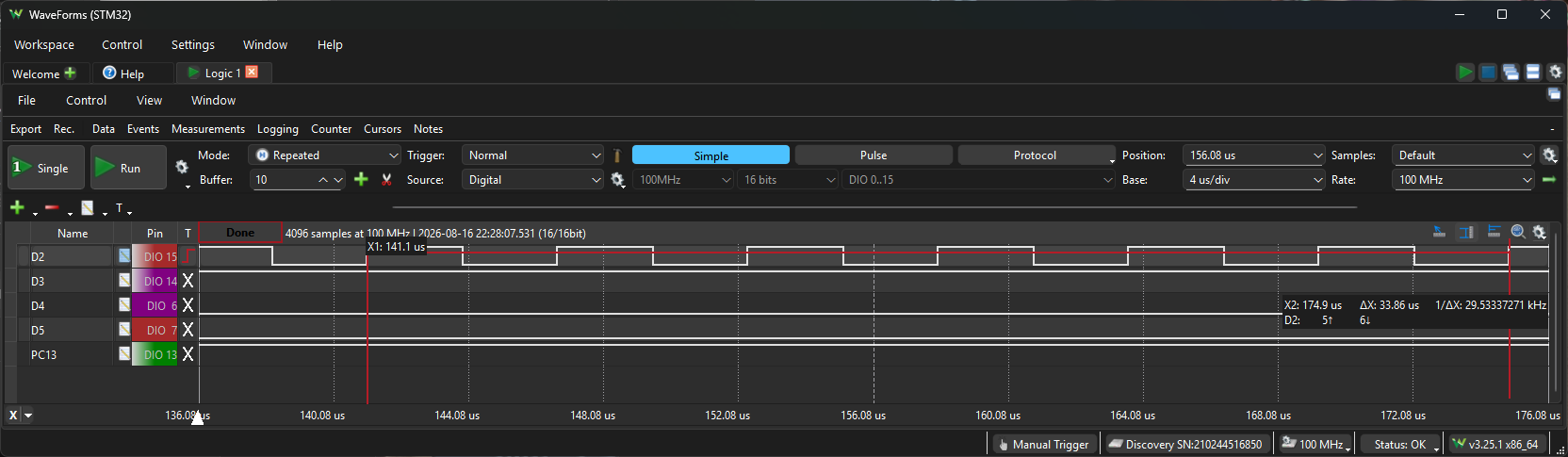
Task: Open the Samples Default dropdown
Action: pos(1463,155)
